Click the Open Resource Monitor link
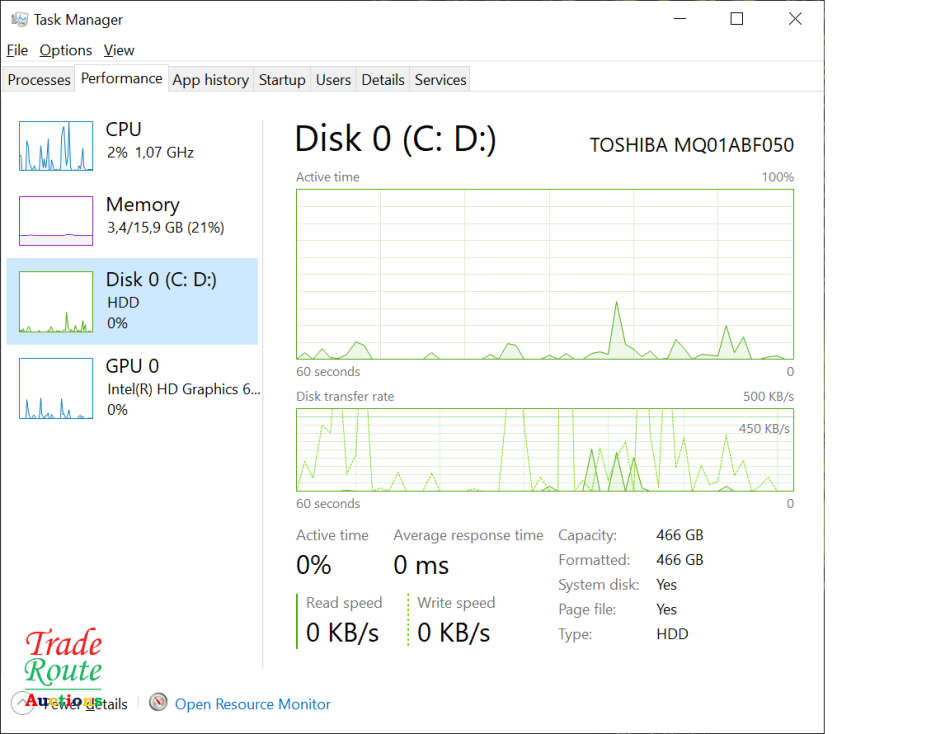Screen dimensions: 950x734 point(252,704)
